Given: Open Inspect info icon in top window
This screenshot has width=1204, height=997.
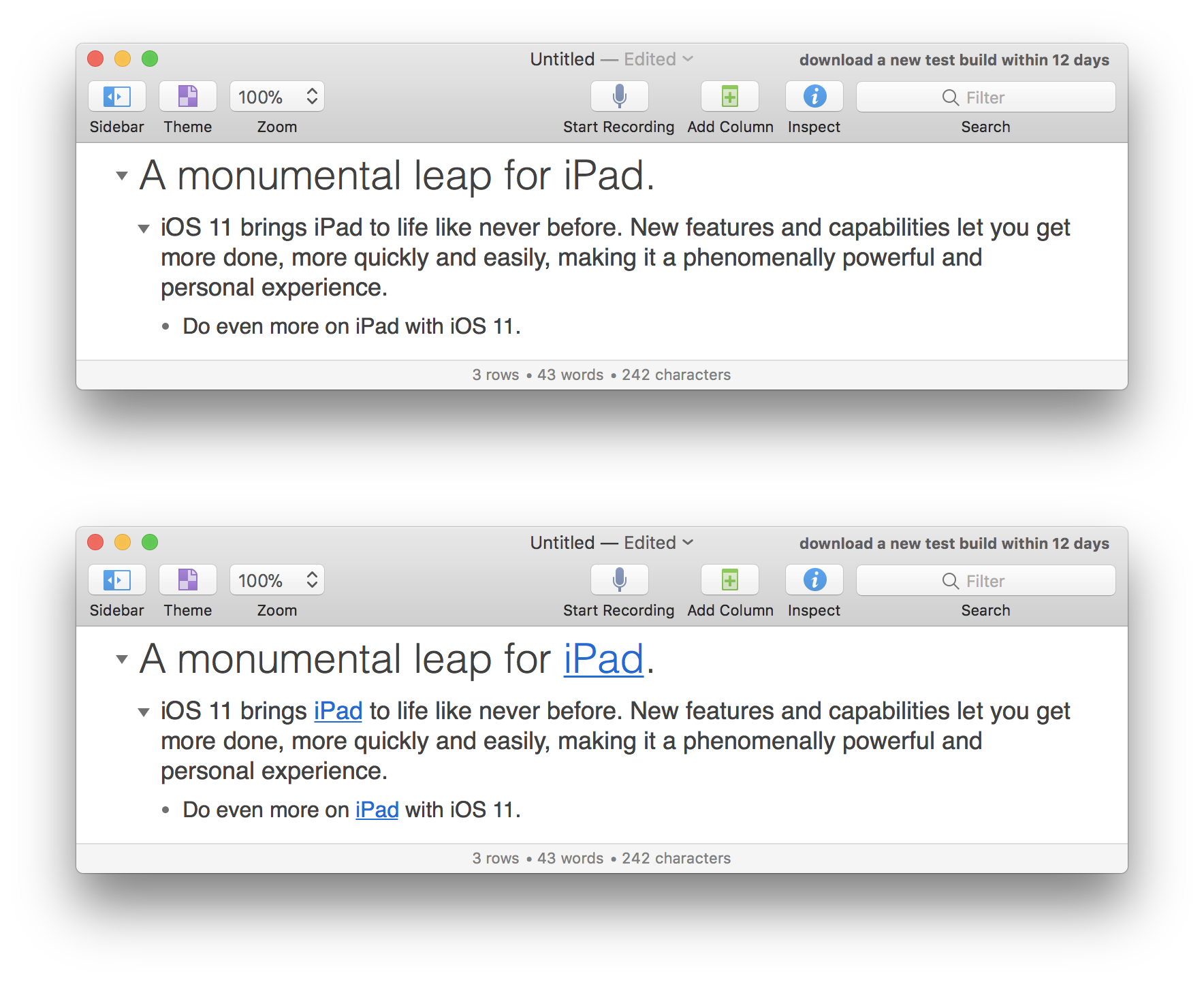Looking at the screenshot, I should (814, 97).
